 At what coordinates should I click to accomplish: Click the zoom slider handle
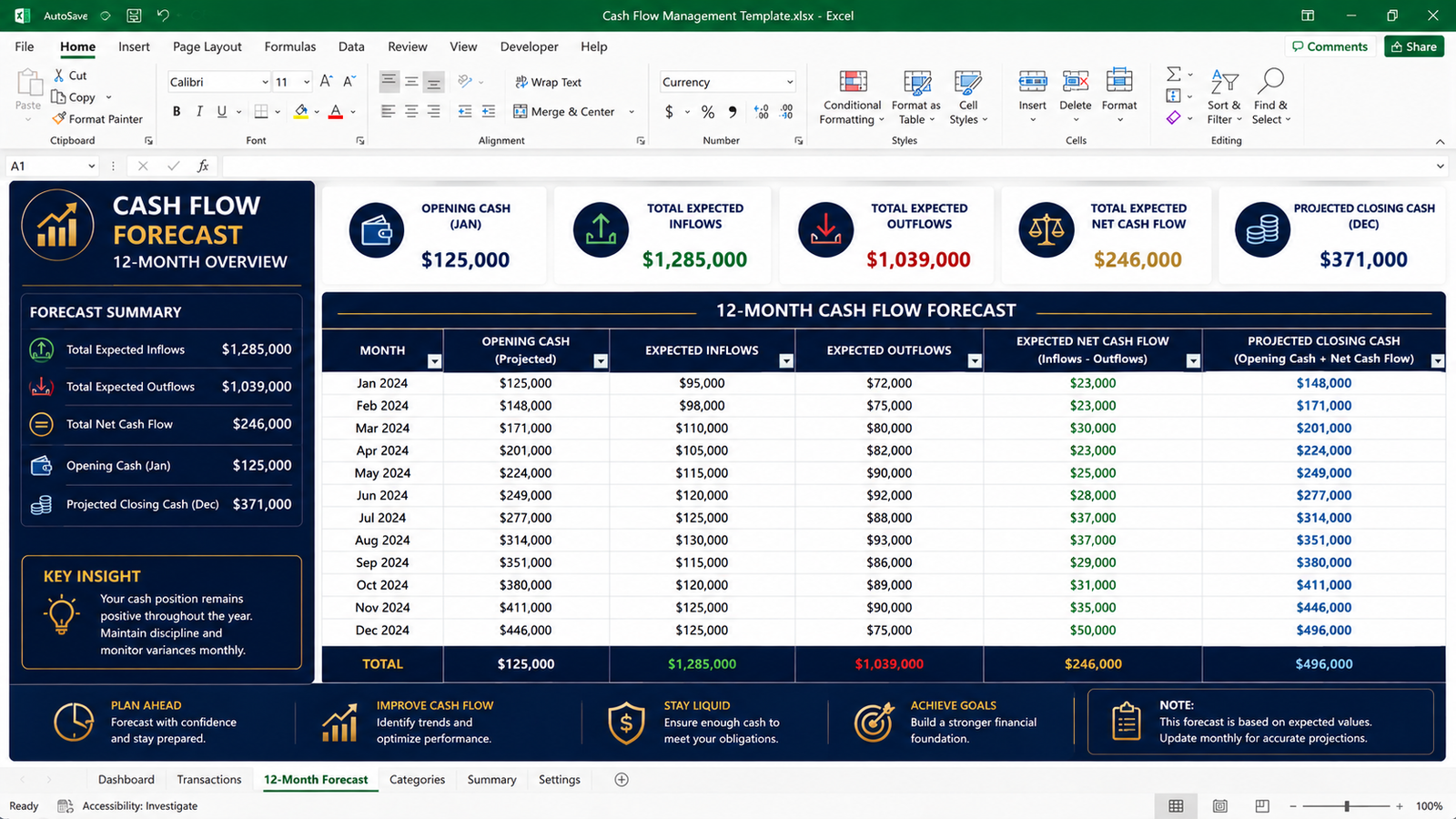pyautogui.click(x=1347, y=806)
